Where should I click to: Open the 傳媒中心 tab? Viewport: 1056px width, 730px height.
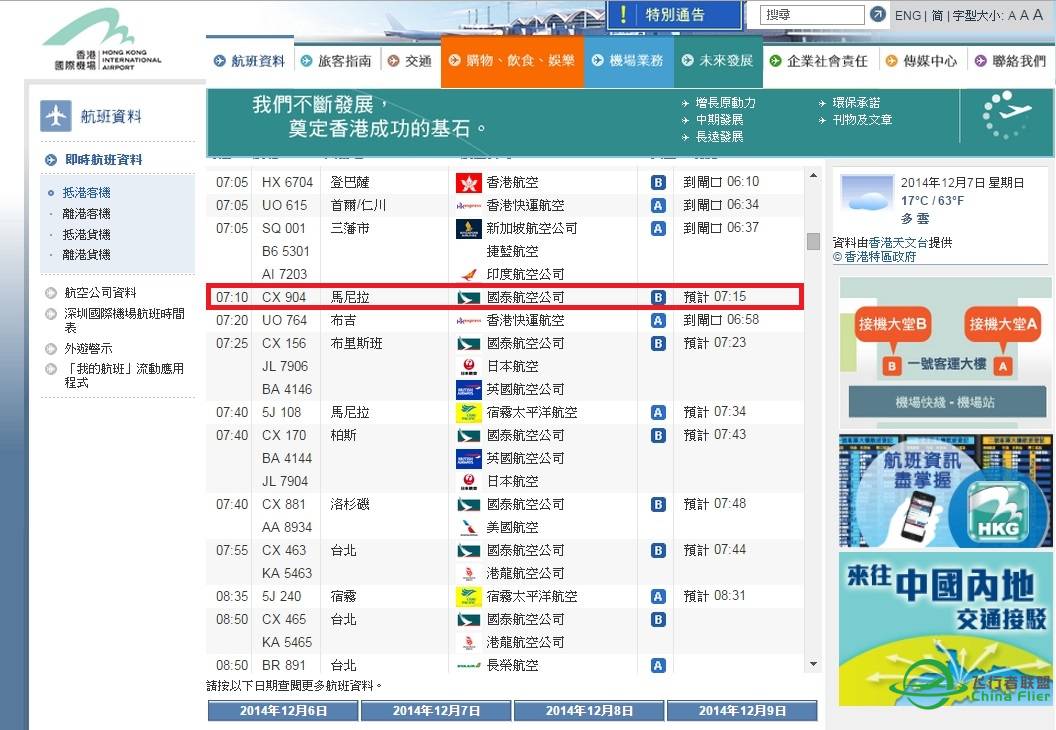pyautogui.click(x=922, y=61)
